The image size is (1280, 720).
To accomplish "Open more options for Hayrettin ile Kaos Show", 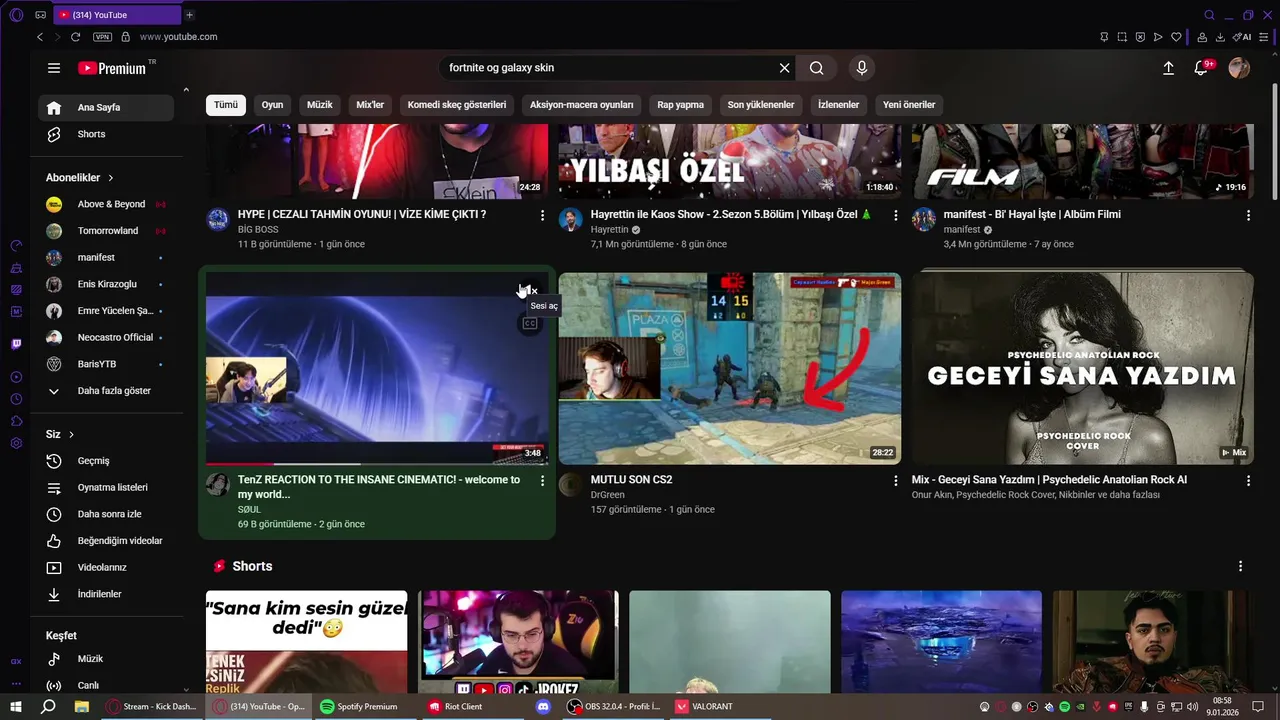I will point(896,215).
